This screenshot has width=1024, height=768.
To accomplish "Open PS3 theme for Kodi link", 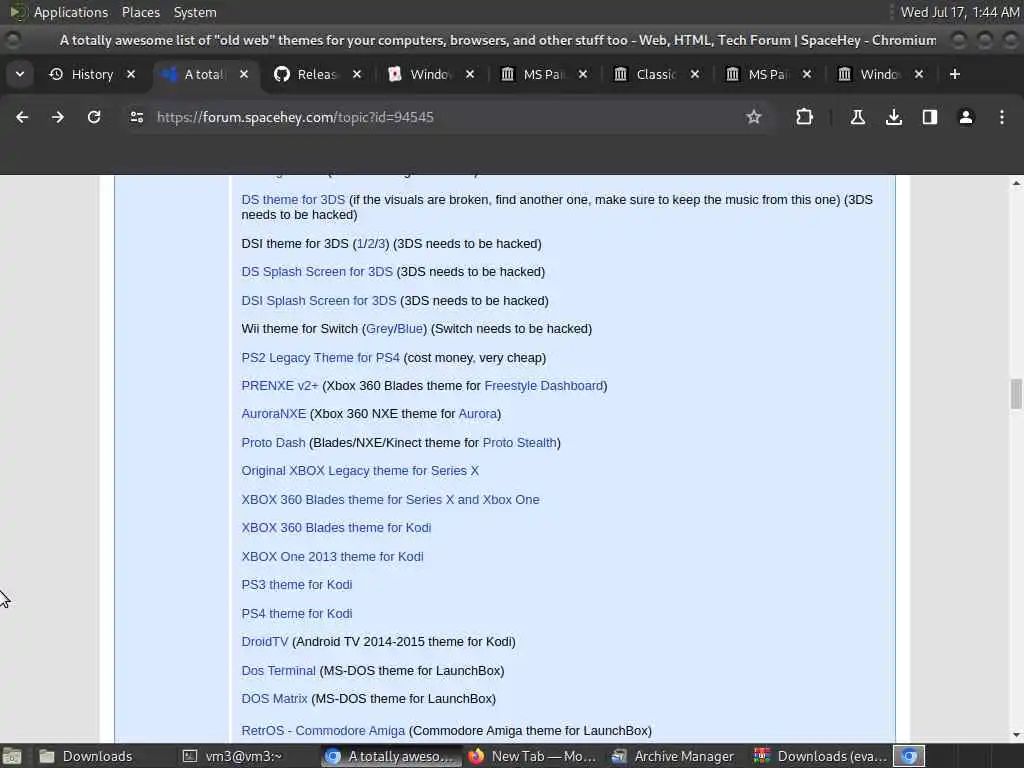I will click(296, 584).
